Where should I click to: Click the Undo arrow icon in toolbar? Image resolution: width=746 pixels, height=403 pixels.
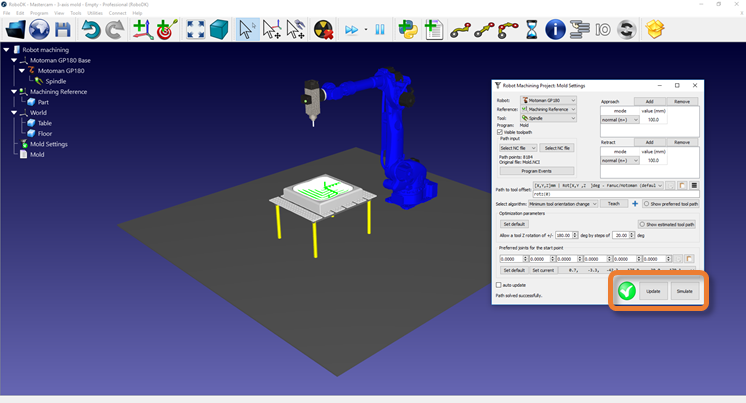tap(90, 30)
